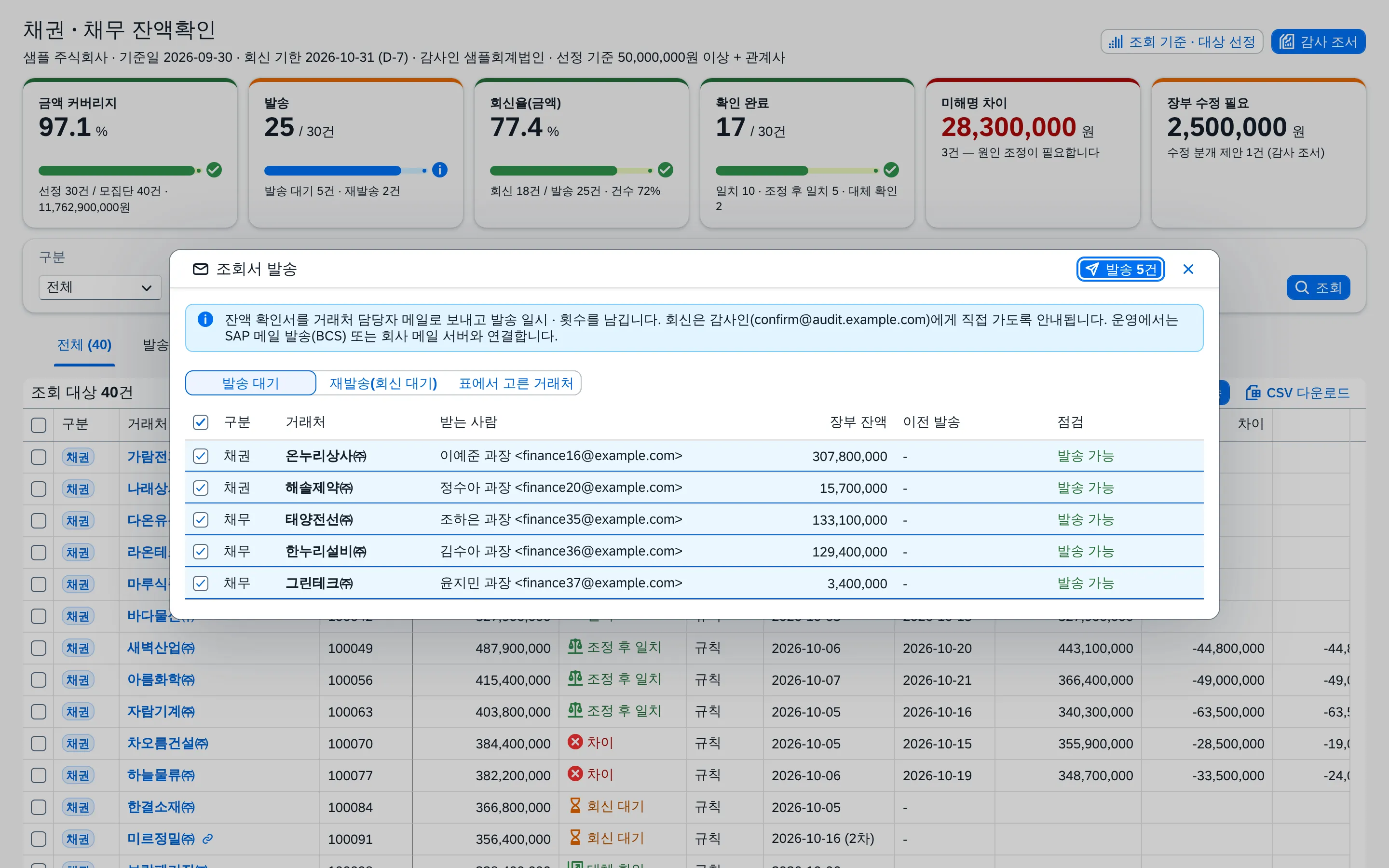Select the 전체 (40) tab

(x=84, y=345)
